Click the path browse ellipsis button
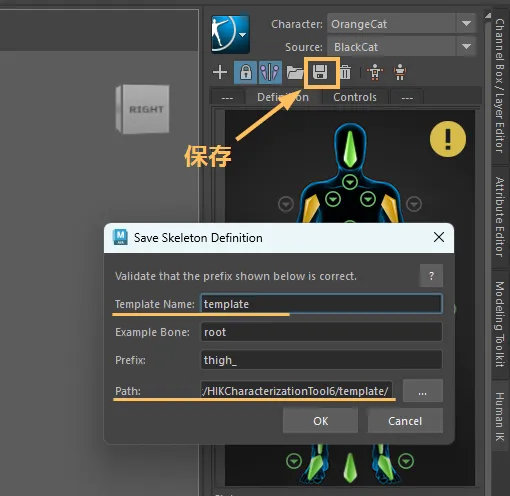Viewport: 510px width, 496px height. coord(423,391)
